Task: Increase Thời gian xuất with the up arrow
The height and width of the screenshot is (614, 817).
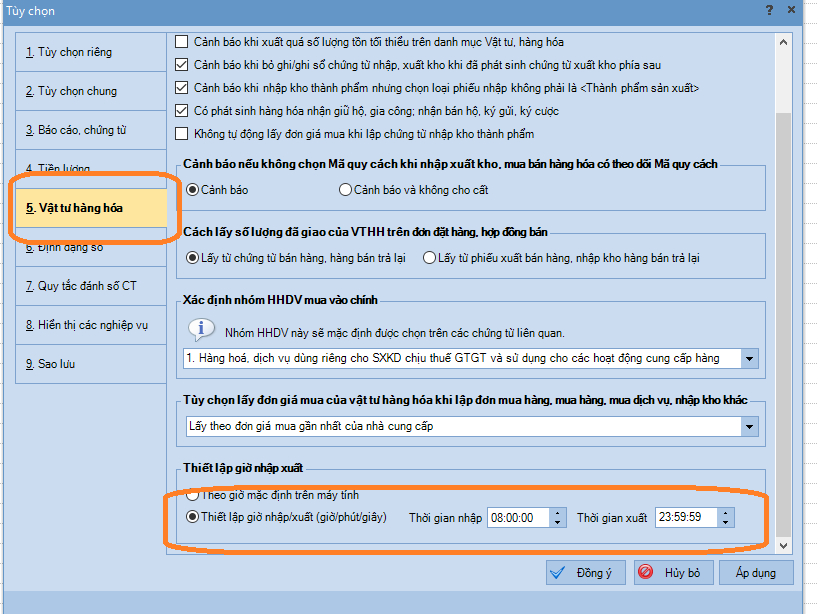Action: click(x=726, y=513)
